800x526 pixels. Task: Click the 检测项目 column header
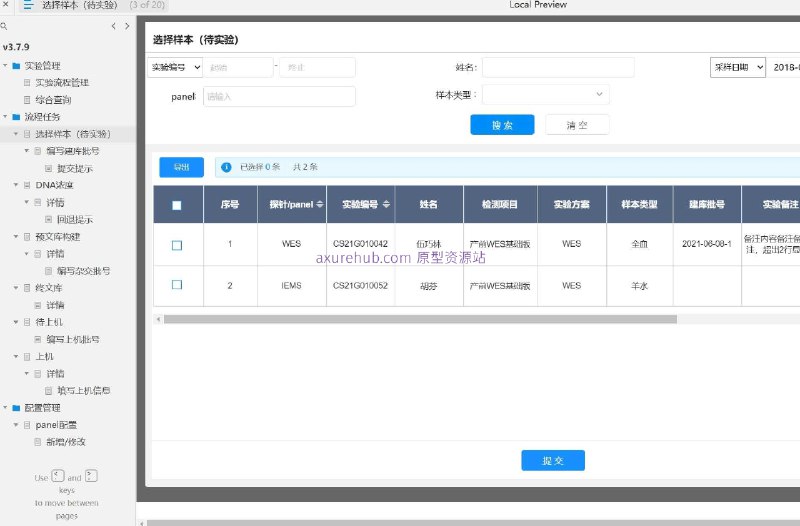click(500, 204)
